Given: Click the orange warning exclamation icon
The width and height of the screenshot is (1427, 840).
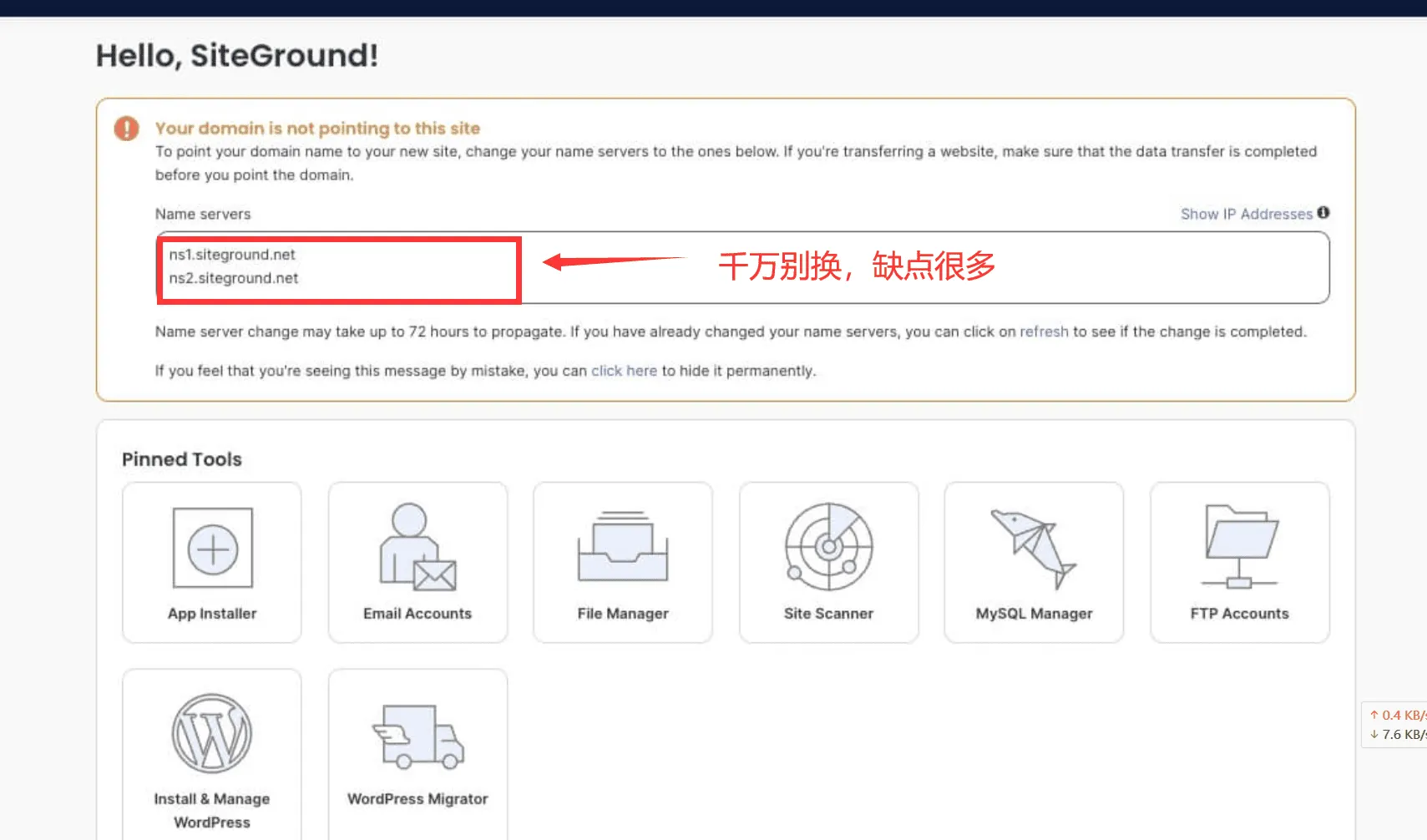Looking at the screenshot, I should click(127, 129).
